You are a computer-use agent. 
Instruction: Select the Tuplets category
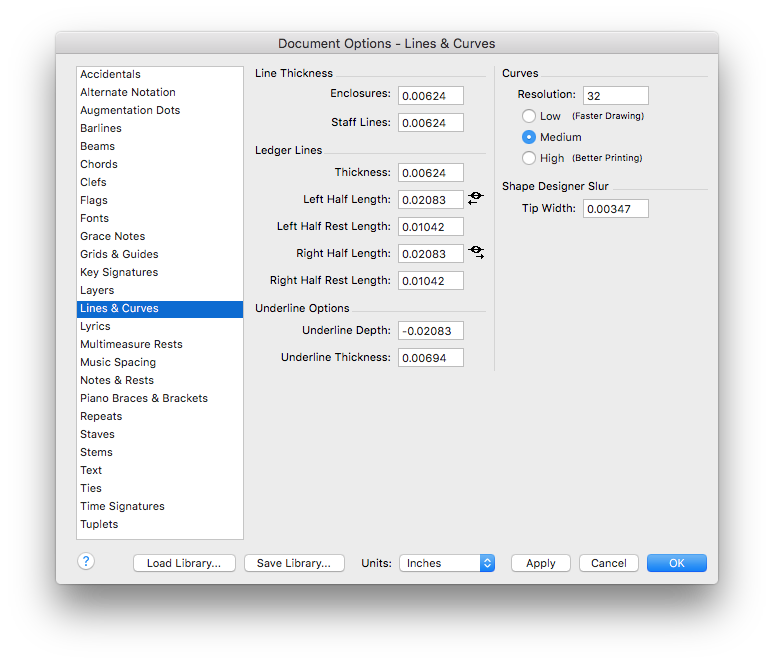tap(160, 525)
